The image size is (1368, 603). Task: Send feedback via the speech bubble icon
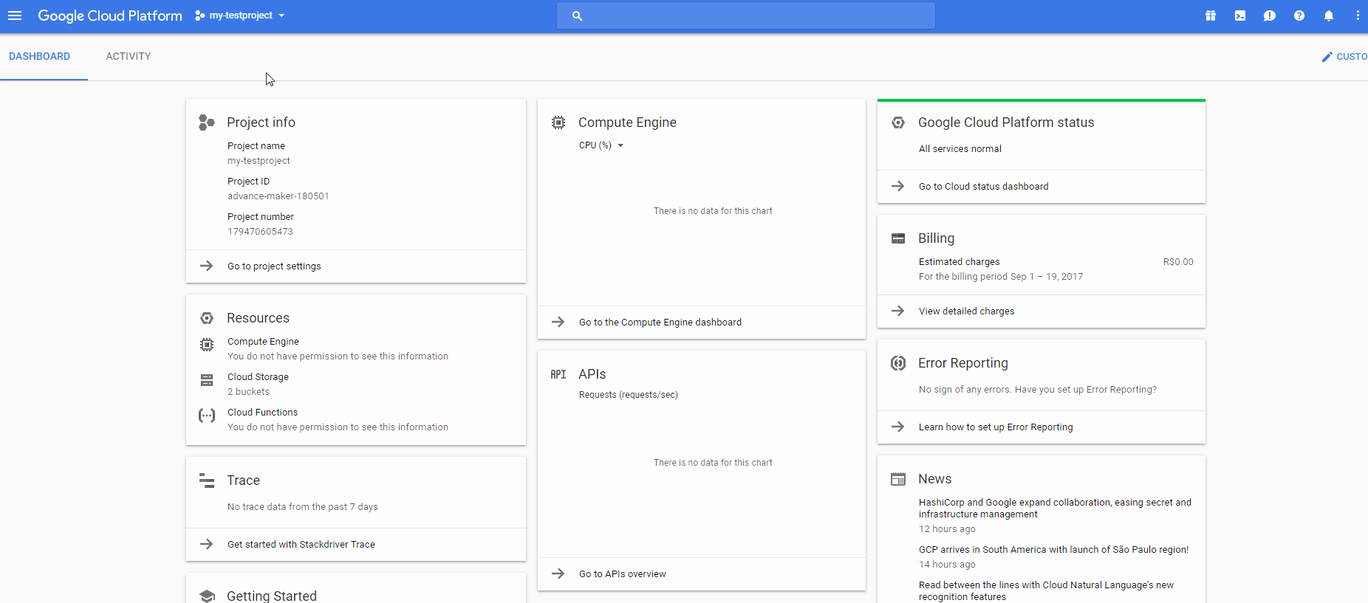pyautogui.click(x=1269, y=15)
